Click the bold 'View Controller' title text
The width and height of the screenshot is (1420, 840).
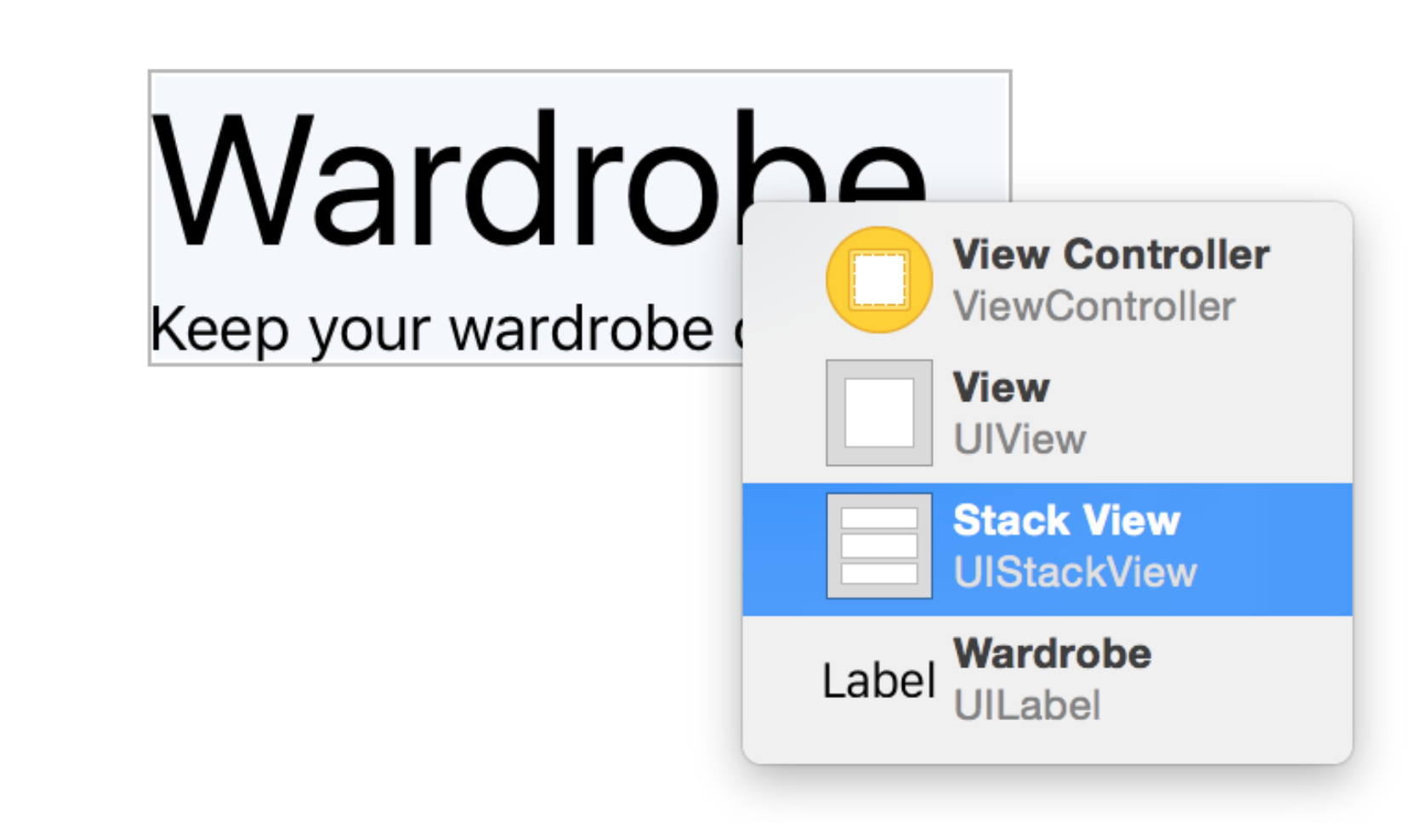pos(1111,254)
